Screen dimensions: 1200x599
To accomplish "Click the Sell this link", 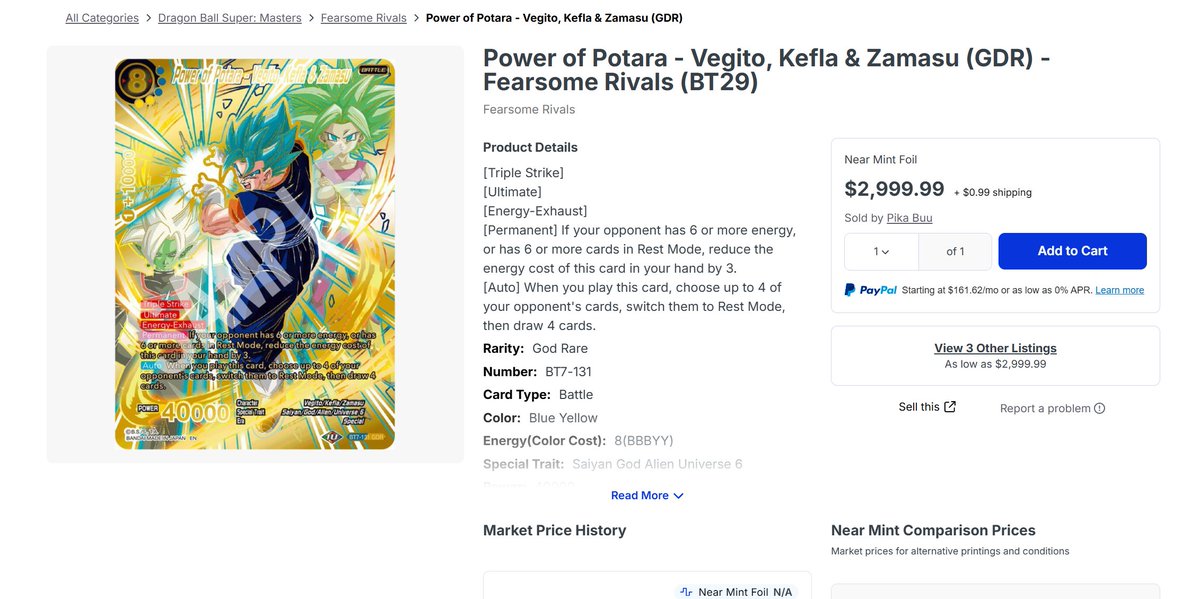I will point(919,407).
